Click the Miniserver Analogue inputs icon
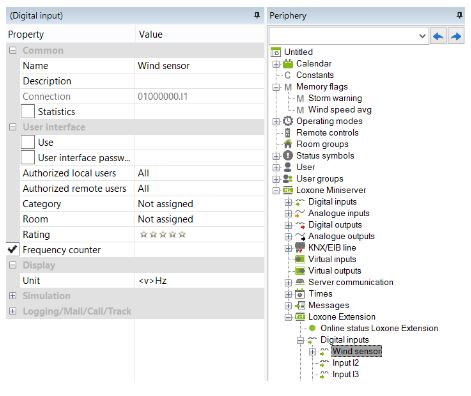The image size is (471, 396). (300, 213)
